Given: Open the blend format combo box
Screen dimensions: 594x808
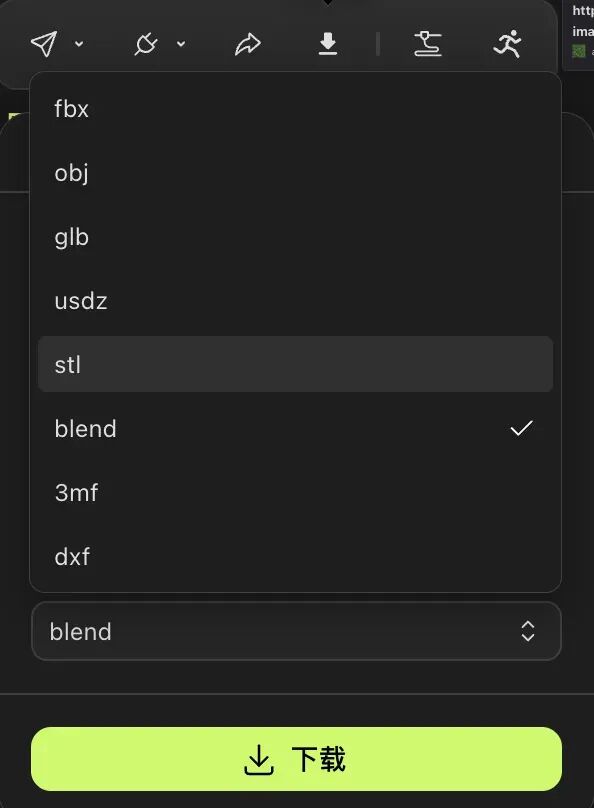Looking at the screenshot, I should 296,631.
